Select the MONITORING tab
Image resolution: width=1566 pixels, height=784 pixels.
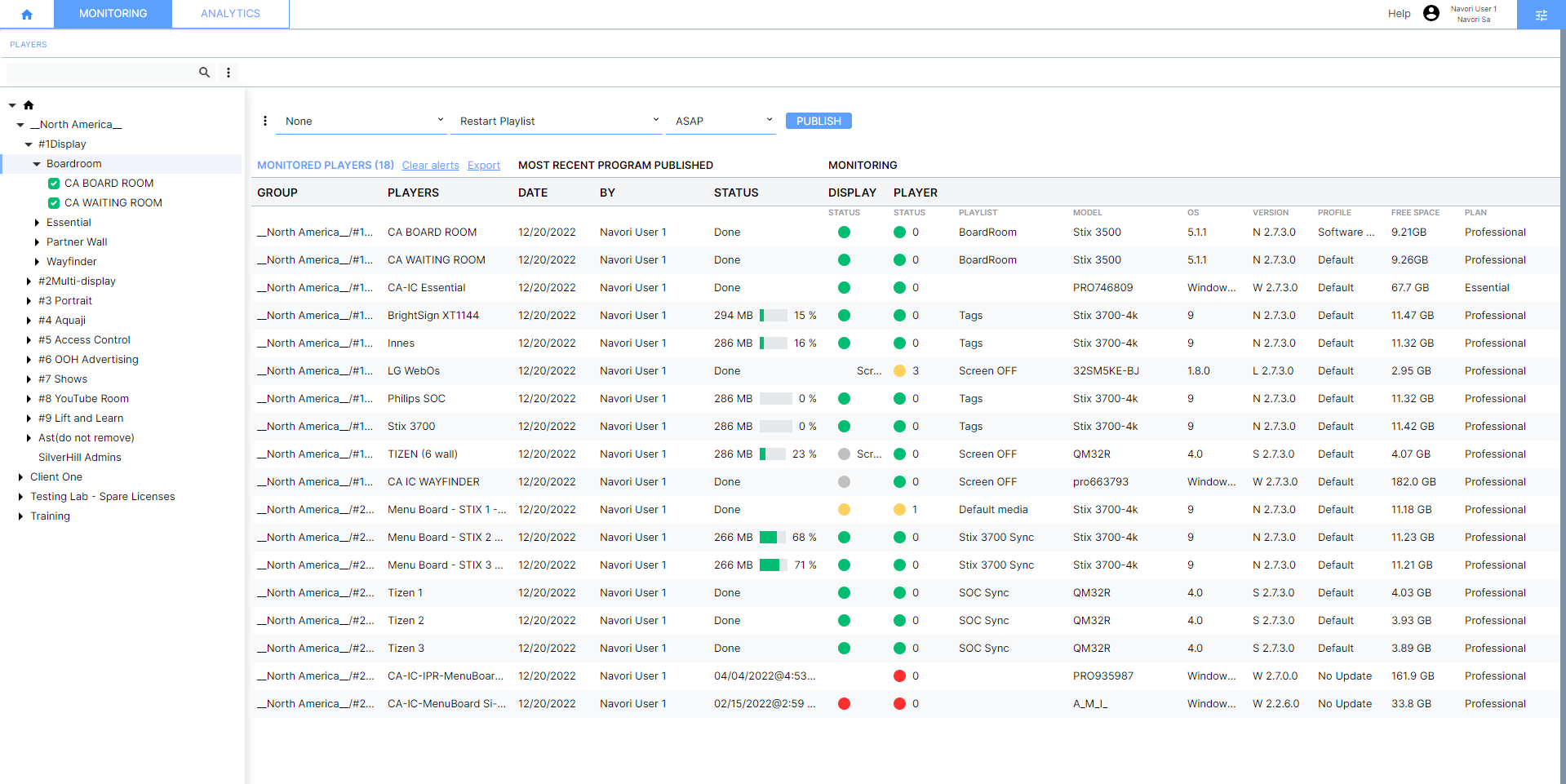point(113,14)
